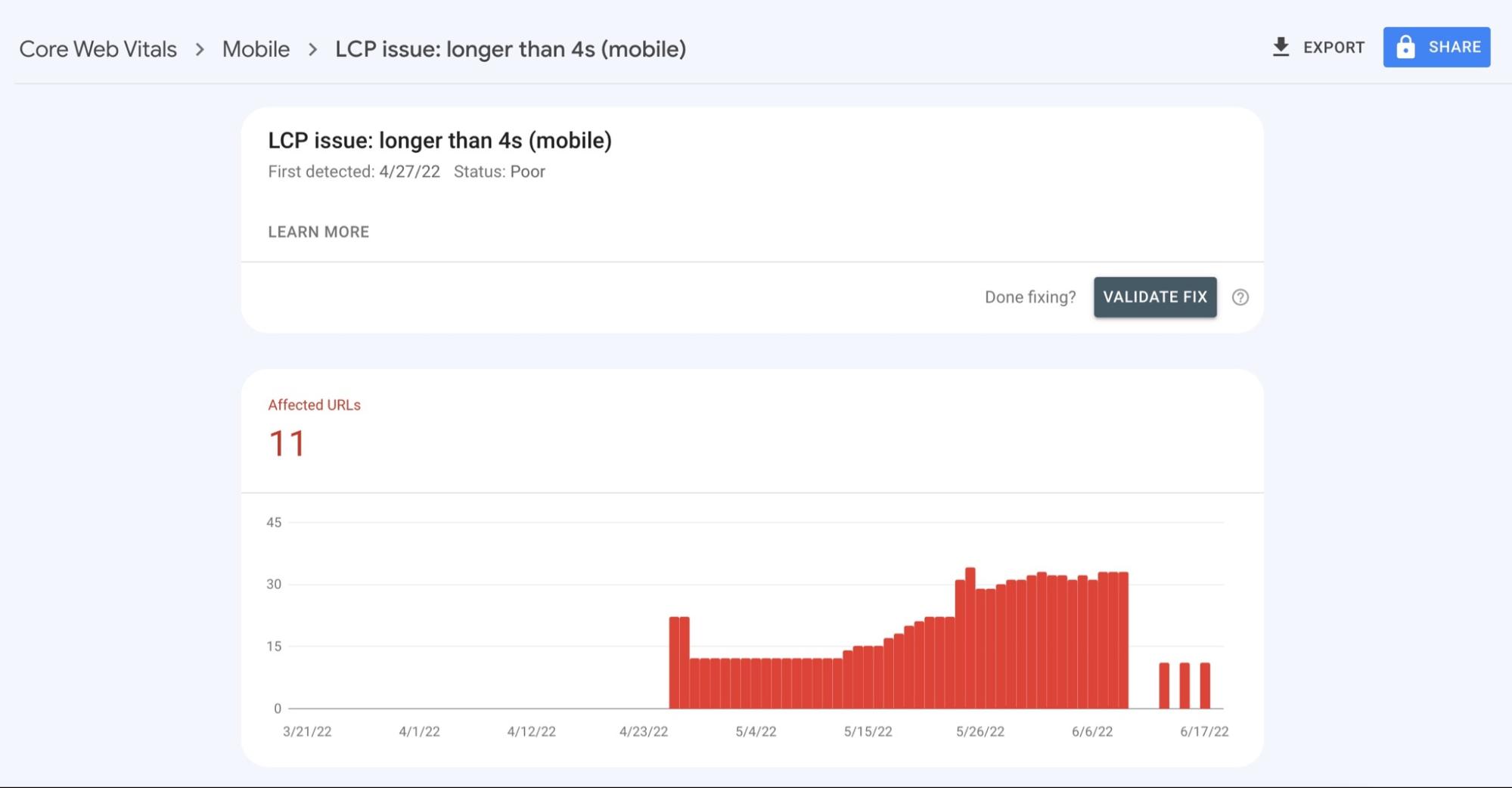Click the lock icon in Share button
1512x788 pixels.
pyautogui.click(x=1405, y=47)
